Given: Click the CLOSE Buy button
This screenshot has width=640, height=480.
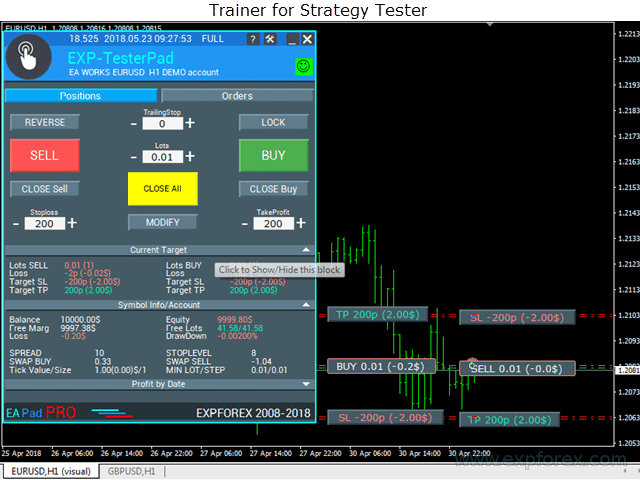Looking at the screenshot, I should coord(273,189).
